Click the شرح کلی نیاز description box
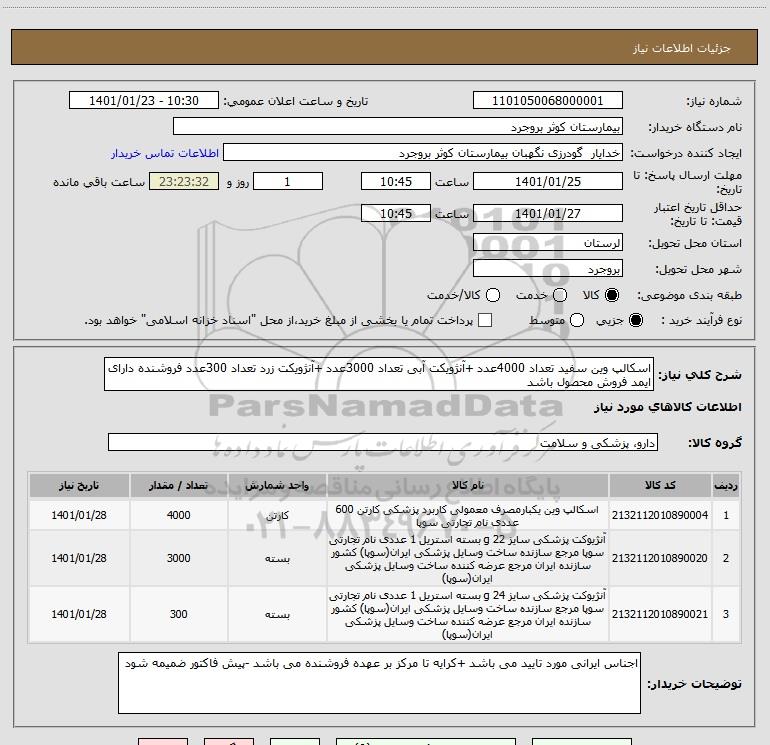The image size is (770, 745). [379, 374]
